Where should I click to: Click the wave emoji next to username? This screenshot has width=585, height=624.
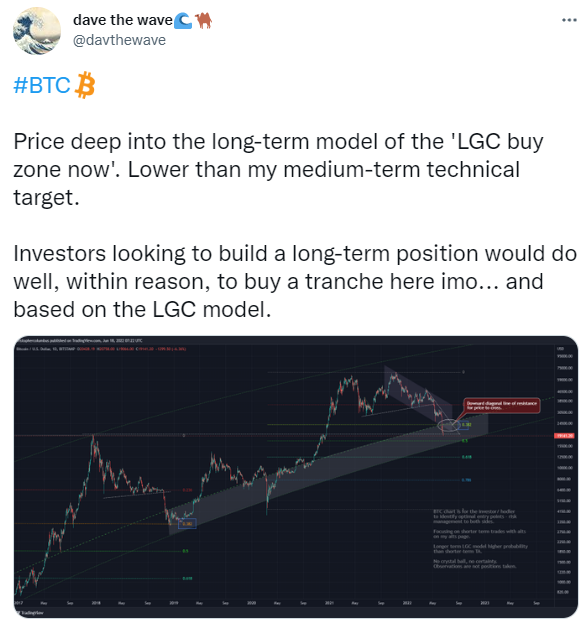(183, 20)
